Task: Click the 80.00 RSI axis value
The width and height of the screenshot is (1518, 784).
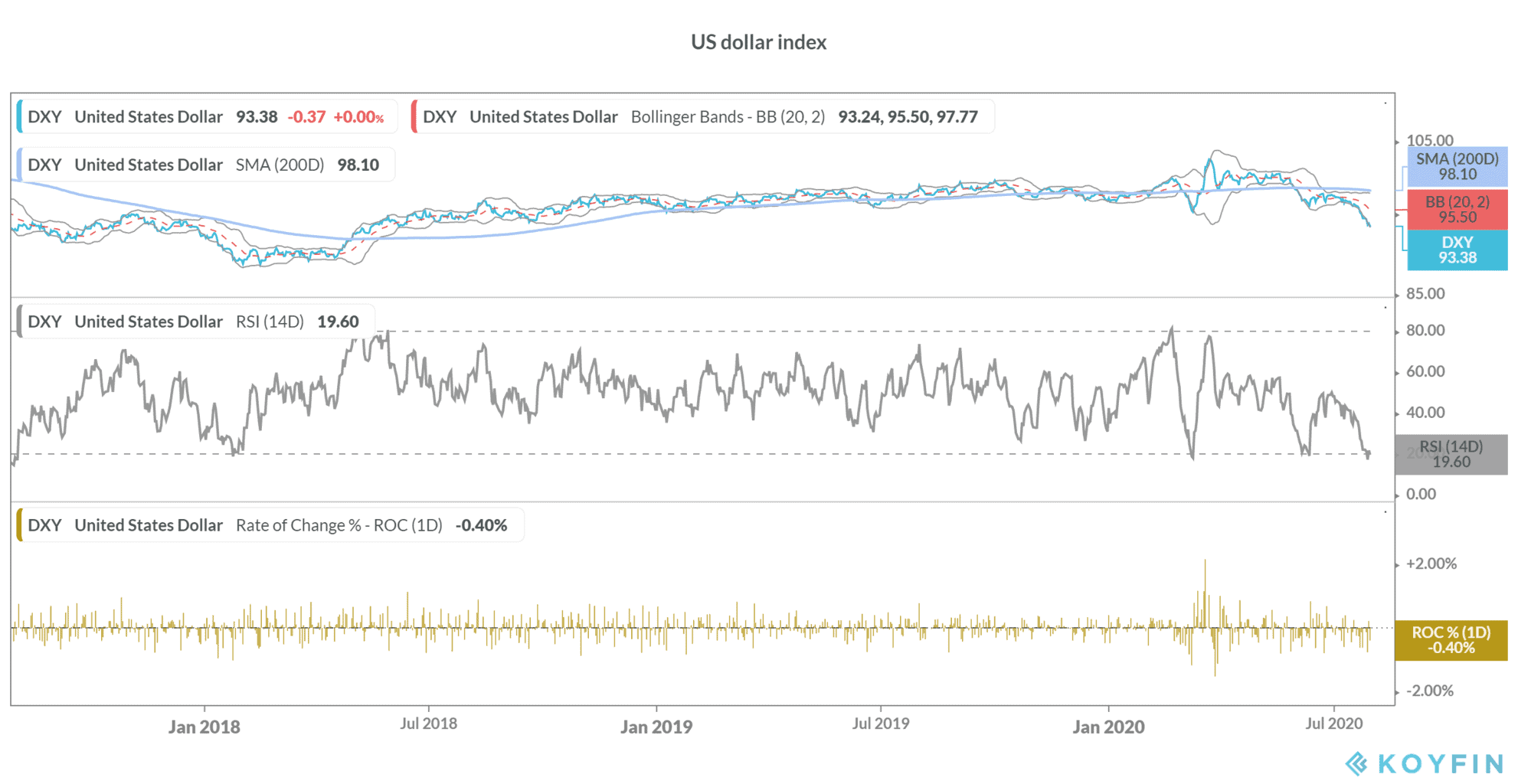Action: (1425, 331)
